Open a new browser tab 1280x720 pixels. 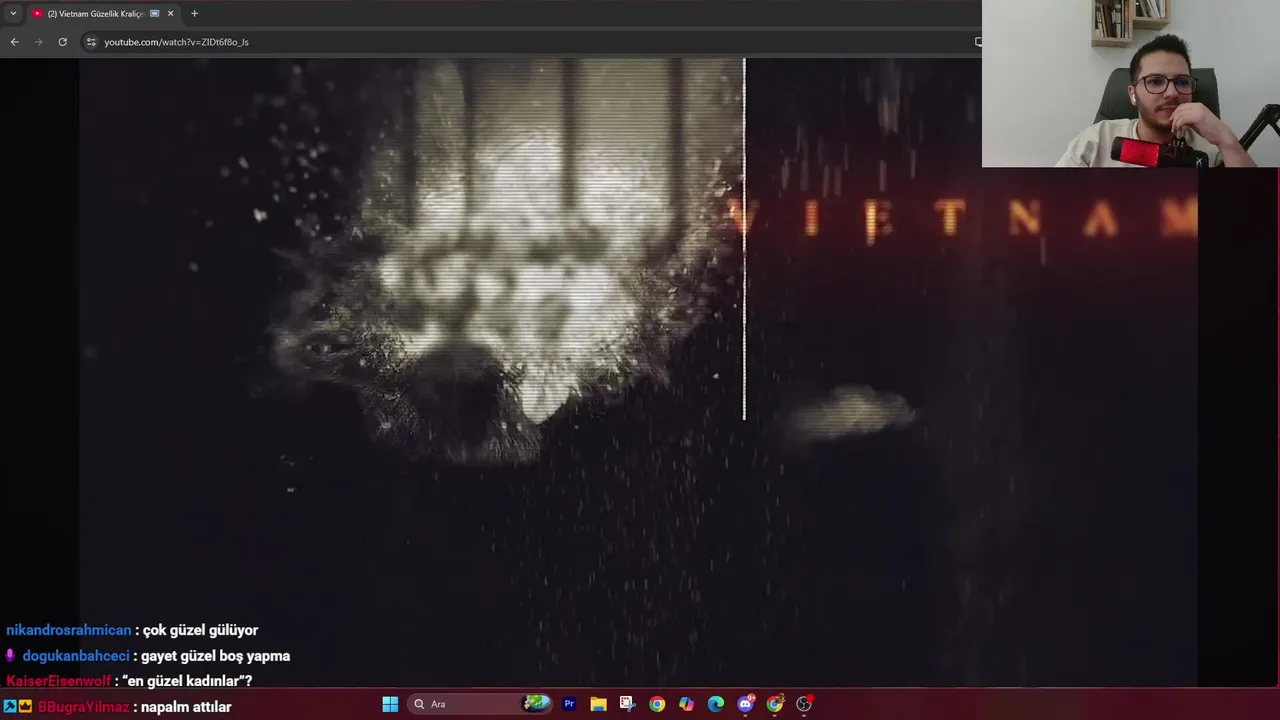(194, 14)
